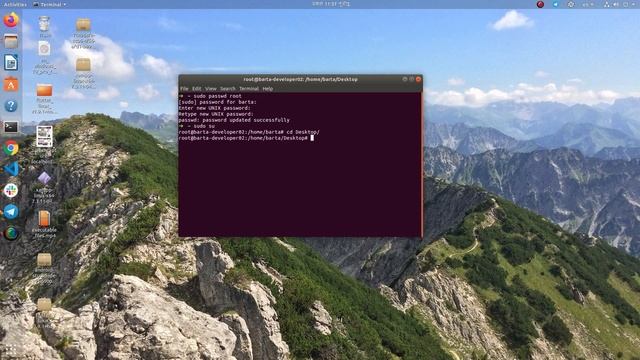640x360 pixels.
Task: Open the Files manager in dock
Action: tap(11, 41)
